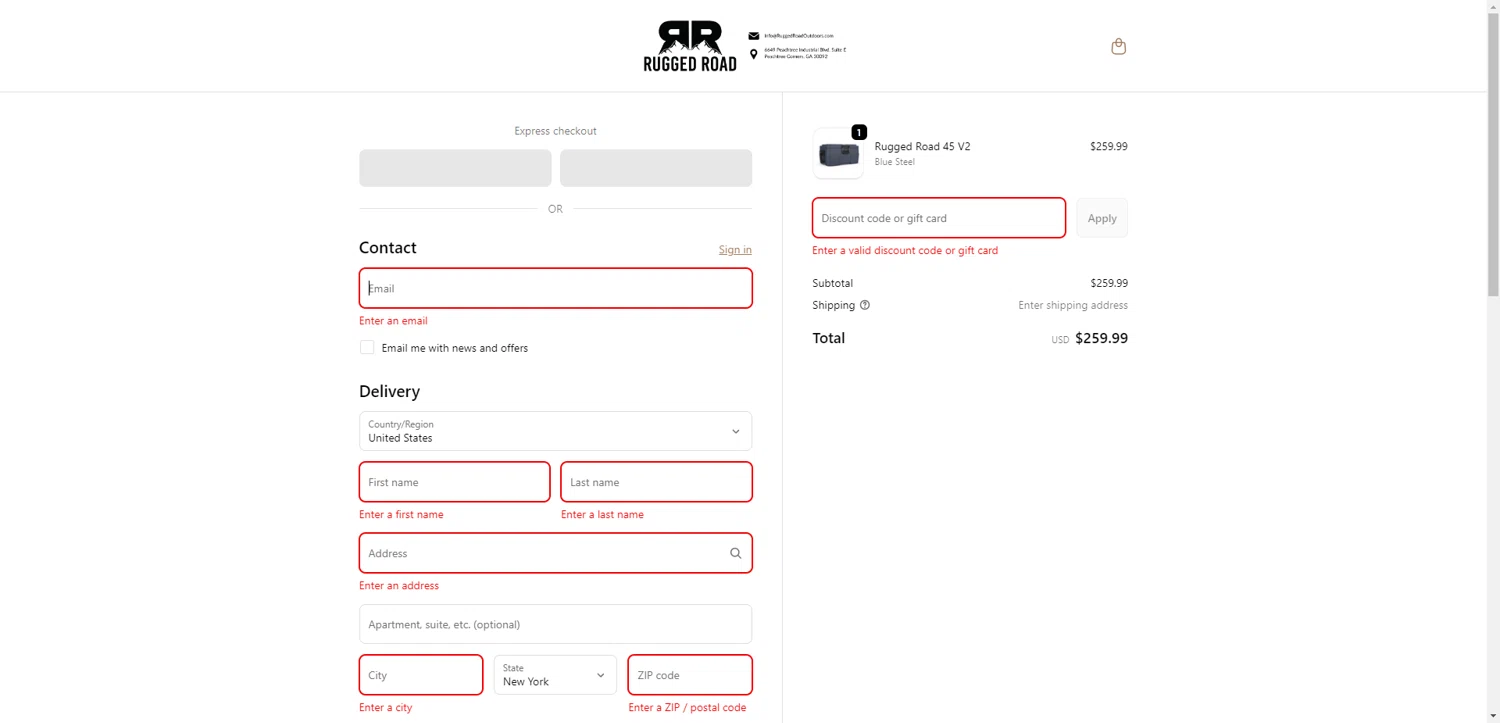Viewport: 1500px width, 723px height.
Task: Click the Enter a ZIP / postal code error
Action: coord(687,708)
